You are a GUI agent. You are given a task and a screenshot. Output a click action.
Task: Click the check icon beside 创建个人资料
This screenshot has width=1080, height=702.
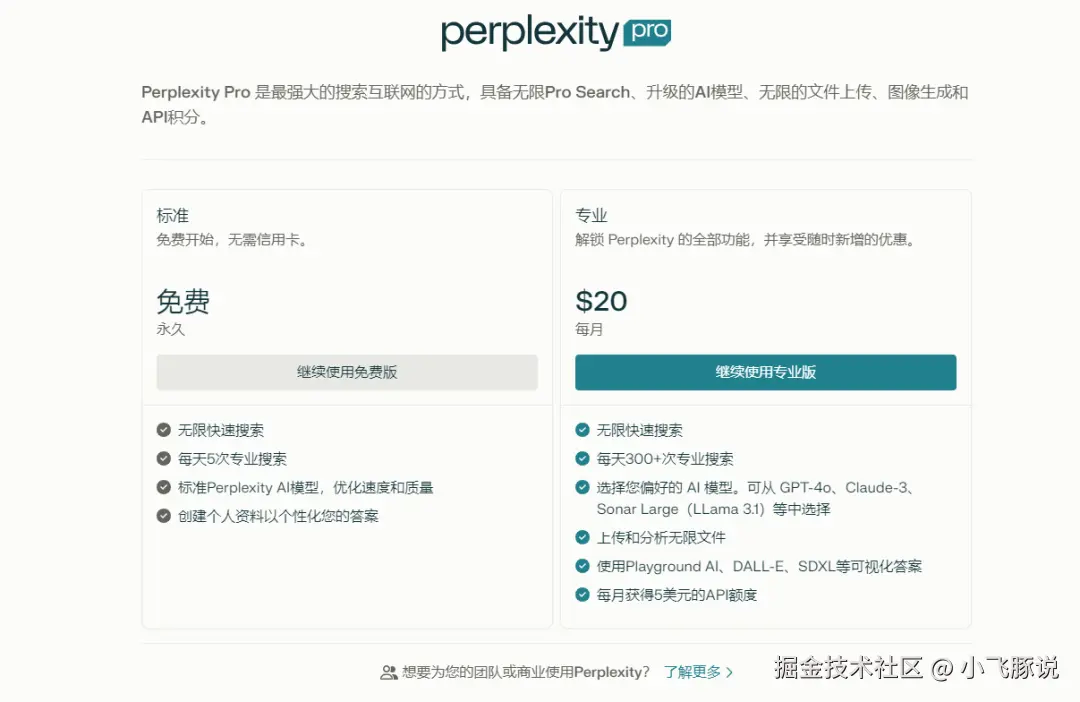pos(164,516)
